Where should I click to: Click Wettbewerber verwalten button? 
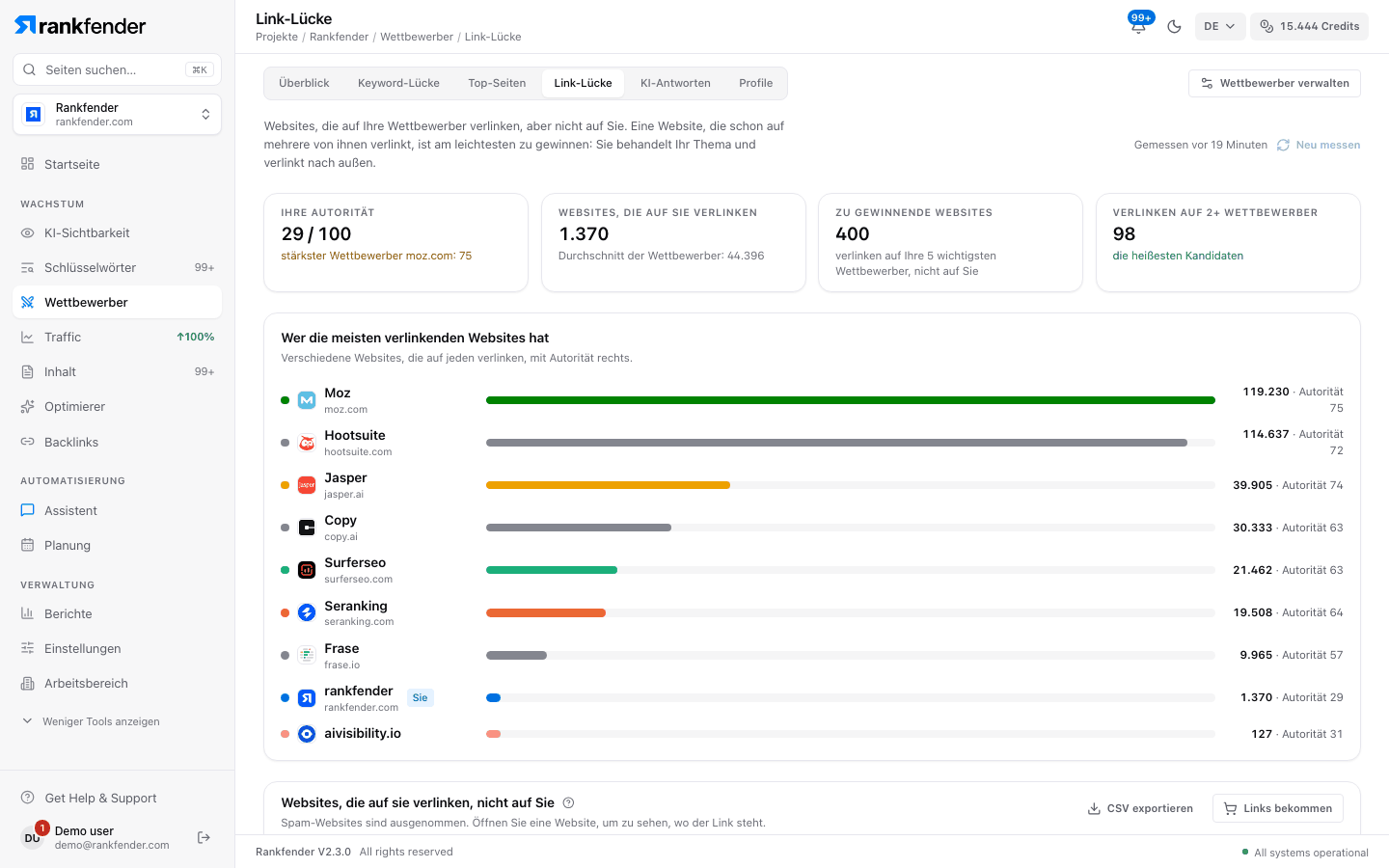1274,83
